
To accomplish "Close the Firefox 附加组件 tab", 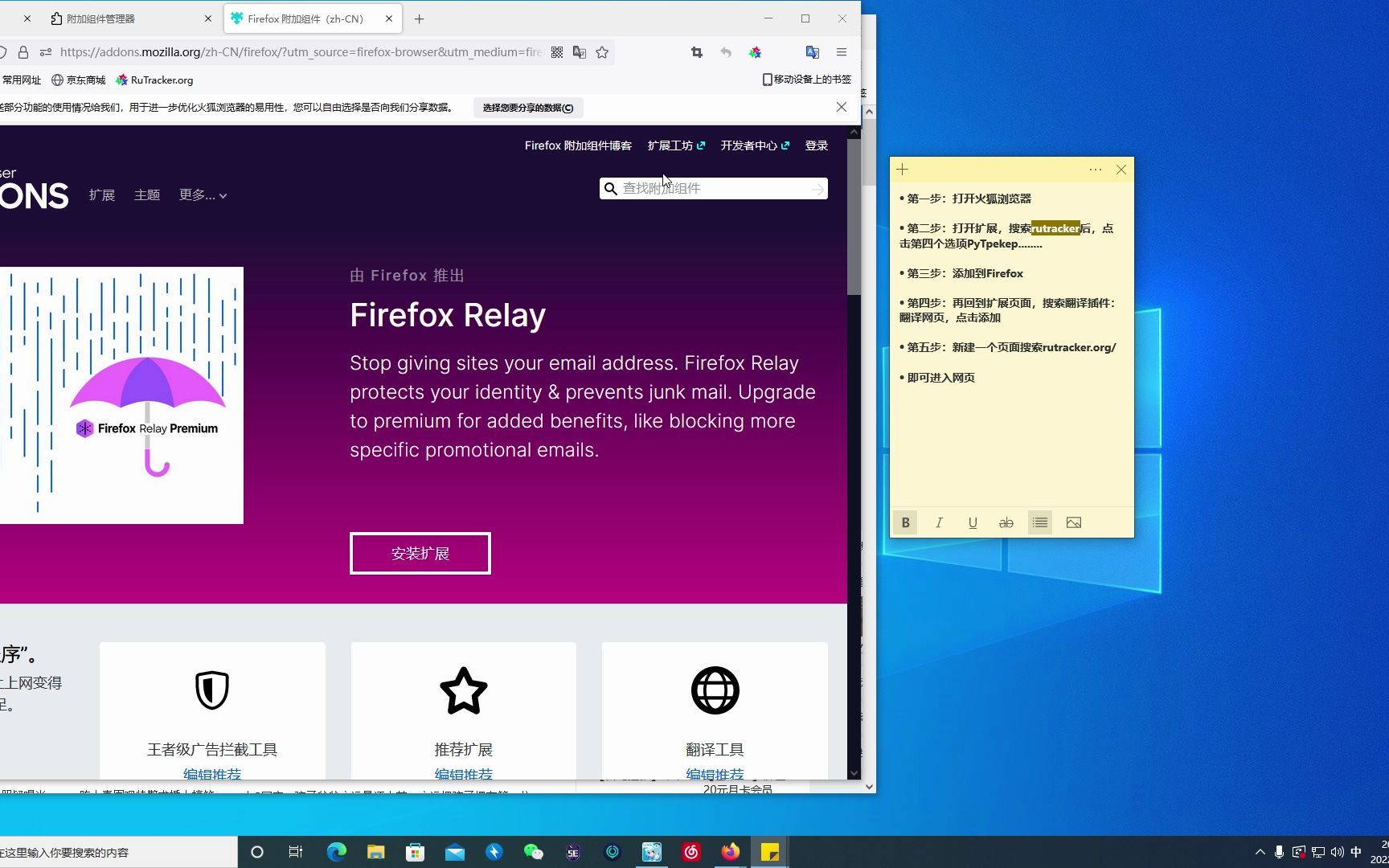I will tap(389, 18).
